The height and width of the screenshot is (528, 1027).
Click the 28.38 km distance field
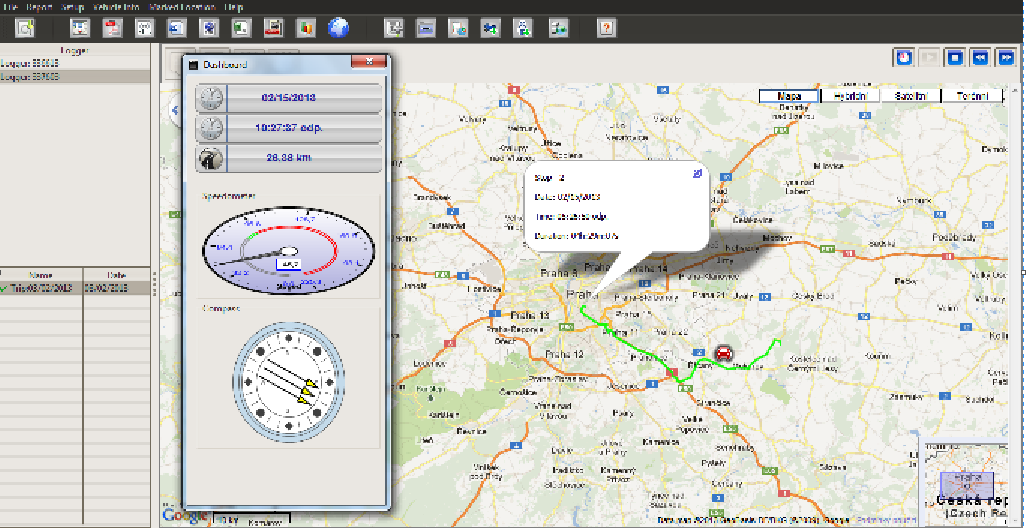click(x=288, y=159)
